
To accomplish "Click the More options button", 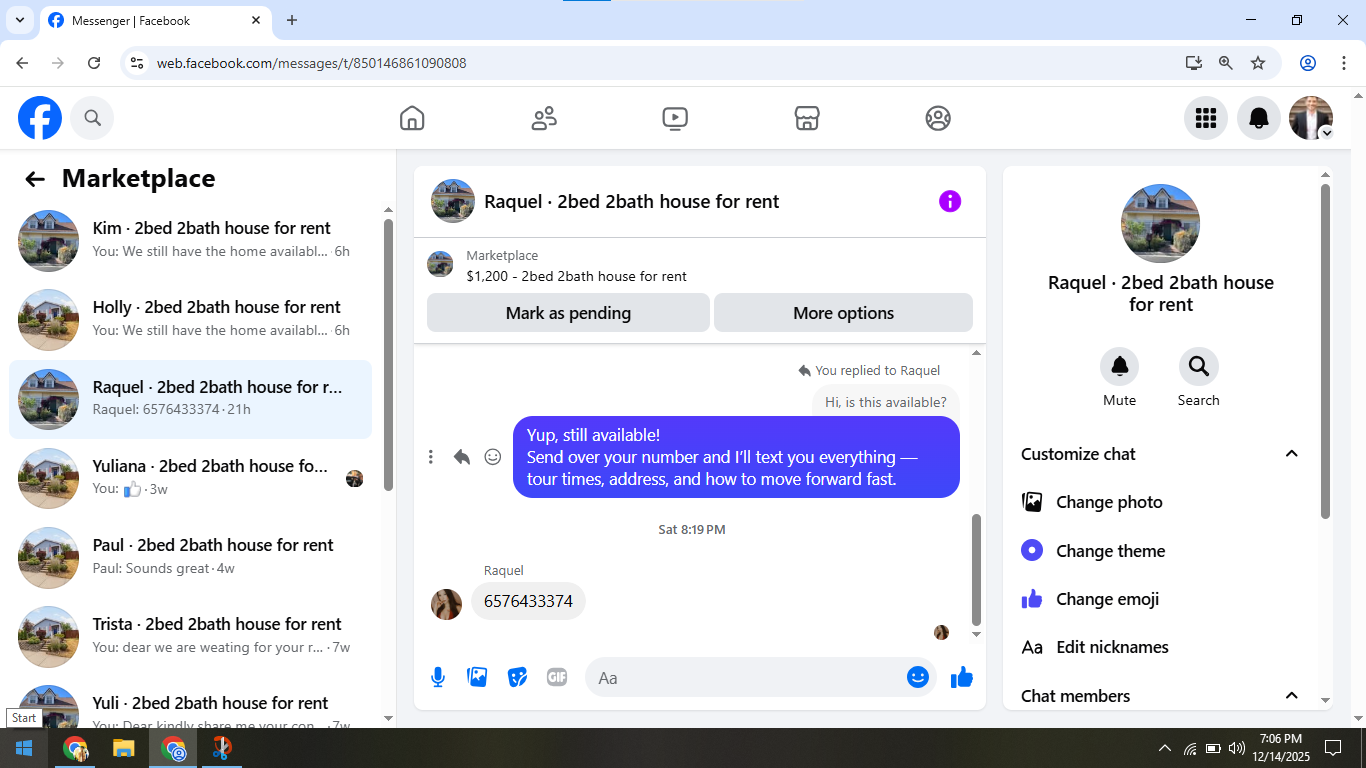I will tap(843, 313).
